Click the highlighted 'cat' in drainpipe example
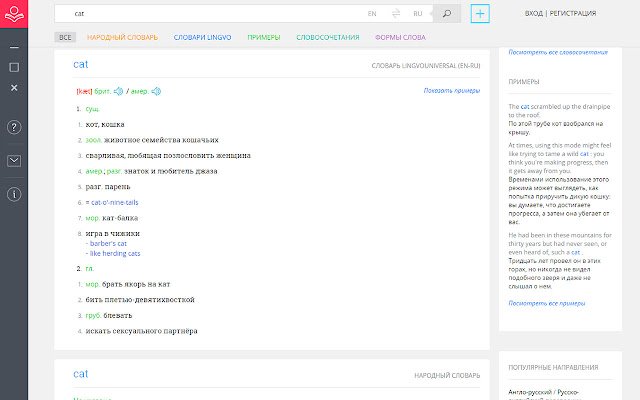640x400 pixels. coord(525,107)
